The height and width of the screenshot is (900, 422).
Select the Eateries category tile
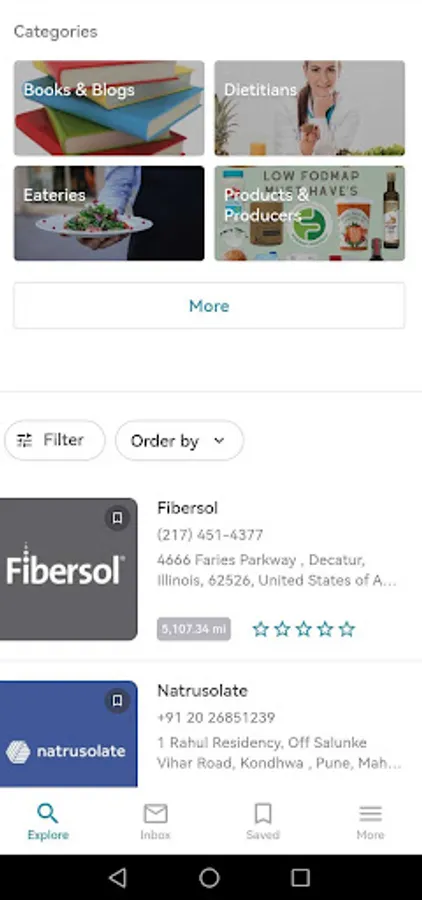pos(109,213)
